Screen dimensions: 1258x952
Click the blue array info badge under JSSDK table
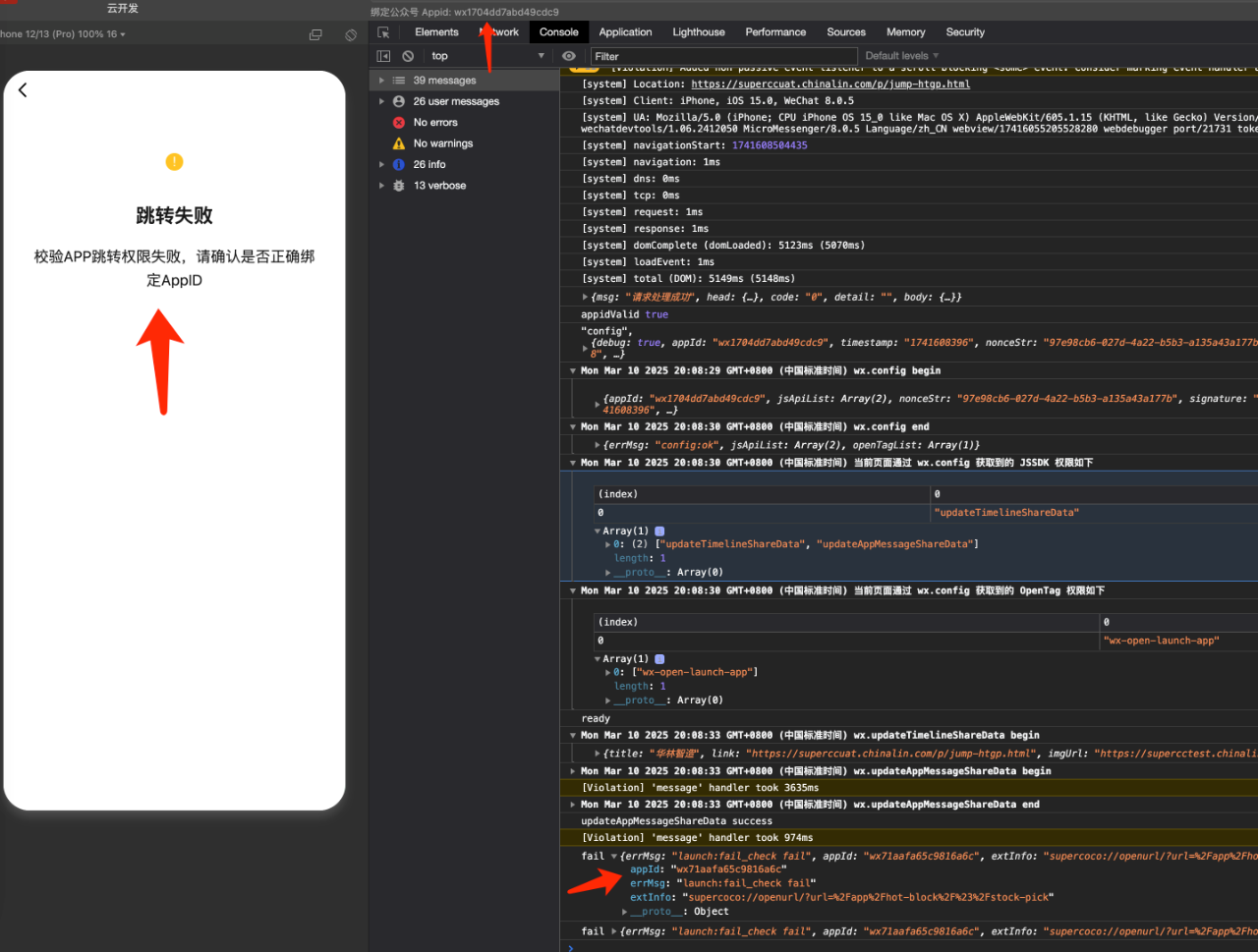click(x=659, y=532)
